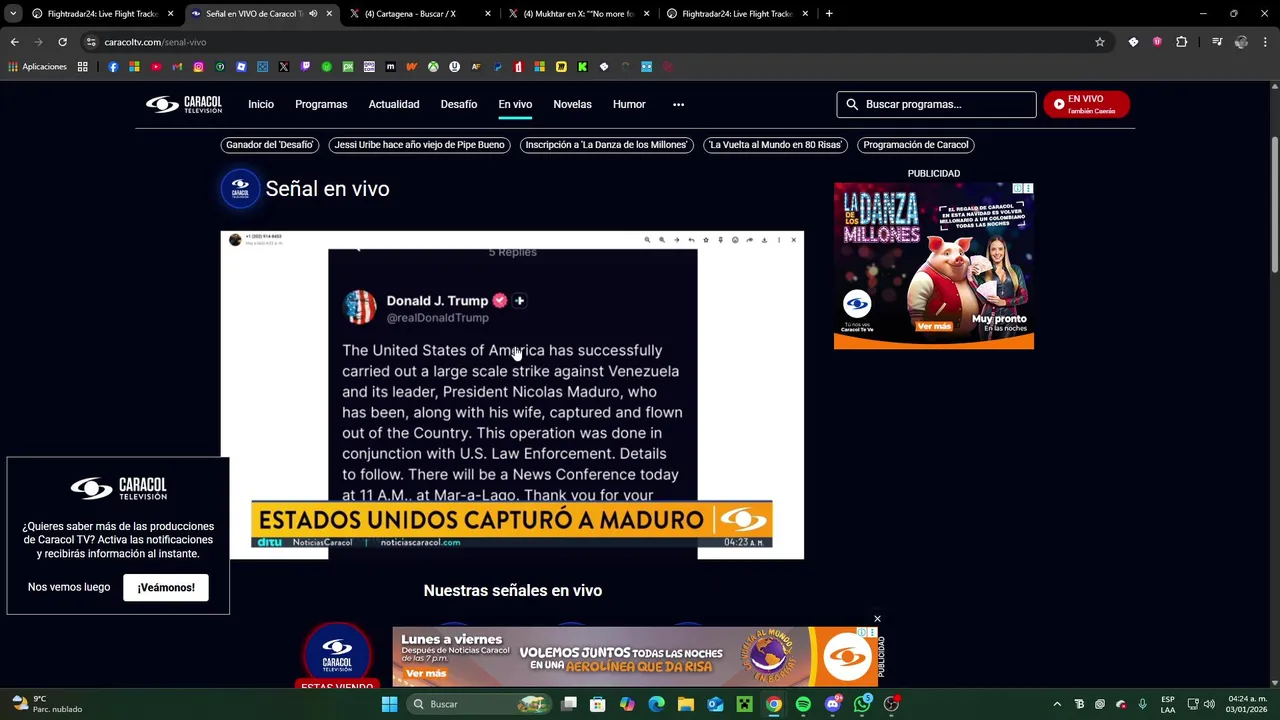The width and height of the screenshot is (1280, 720).
Task: Open the La Danza de los Millones ad image
Action: coord(934,266)
